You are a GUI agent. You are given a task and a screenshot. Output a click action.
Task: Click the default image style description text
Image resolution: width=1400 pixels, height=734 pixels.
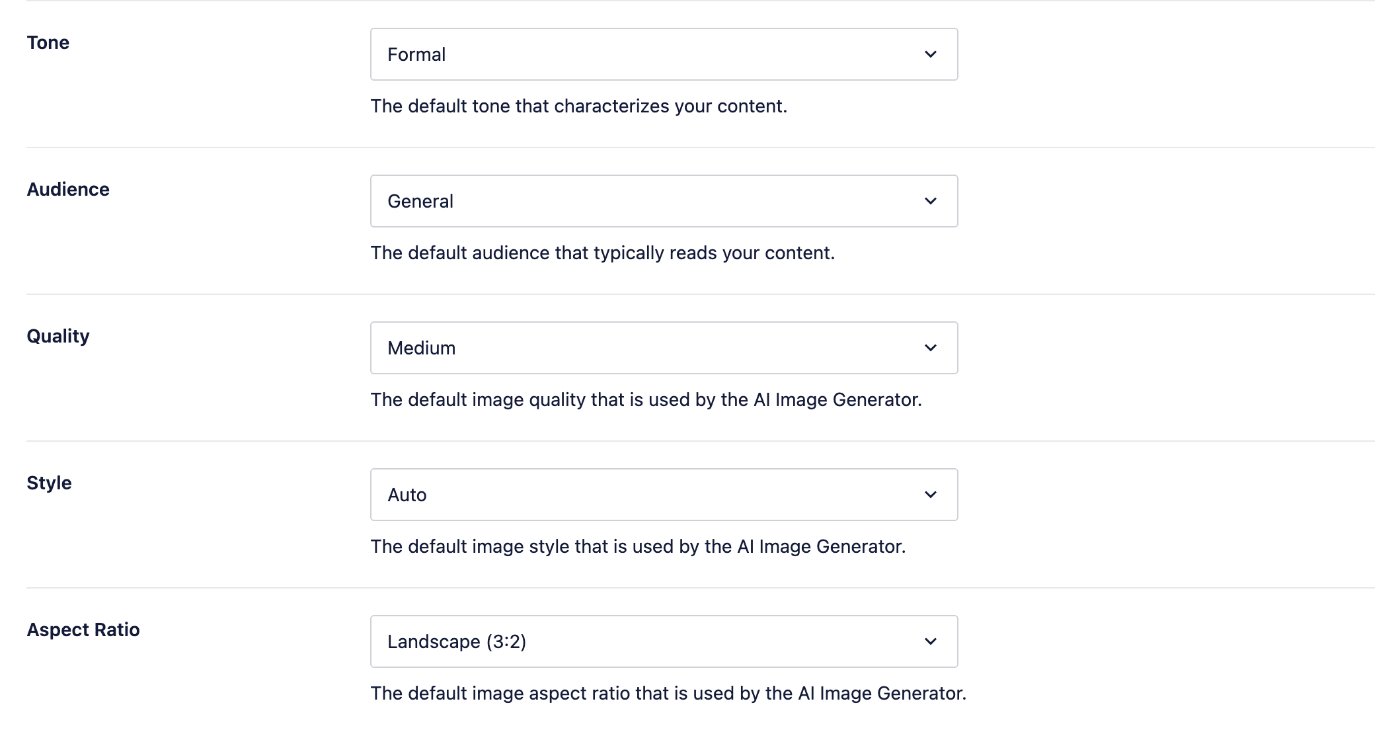[638, 547]
